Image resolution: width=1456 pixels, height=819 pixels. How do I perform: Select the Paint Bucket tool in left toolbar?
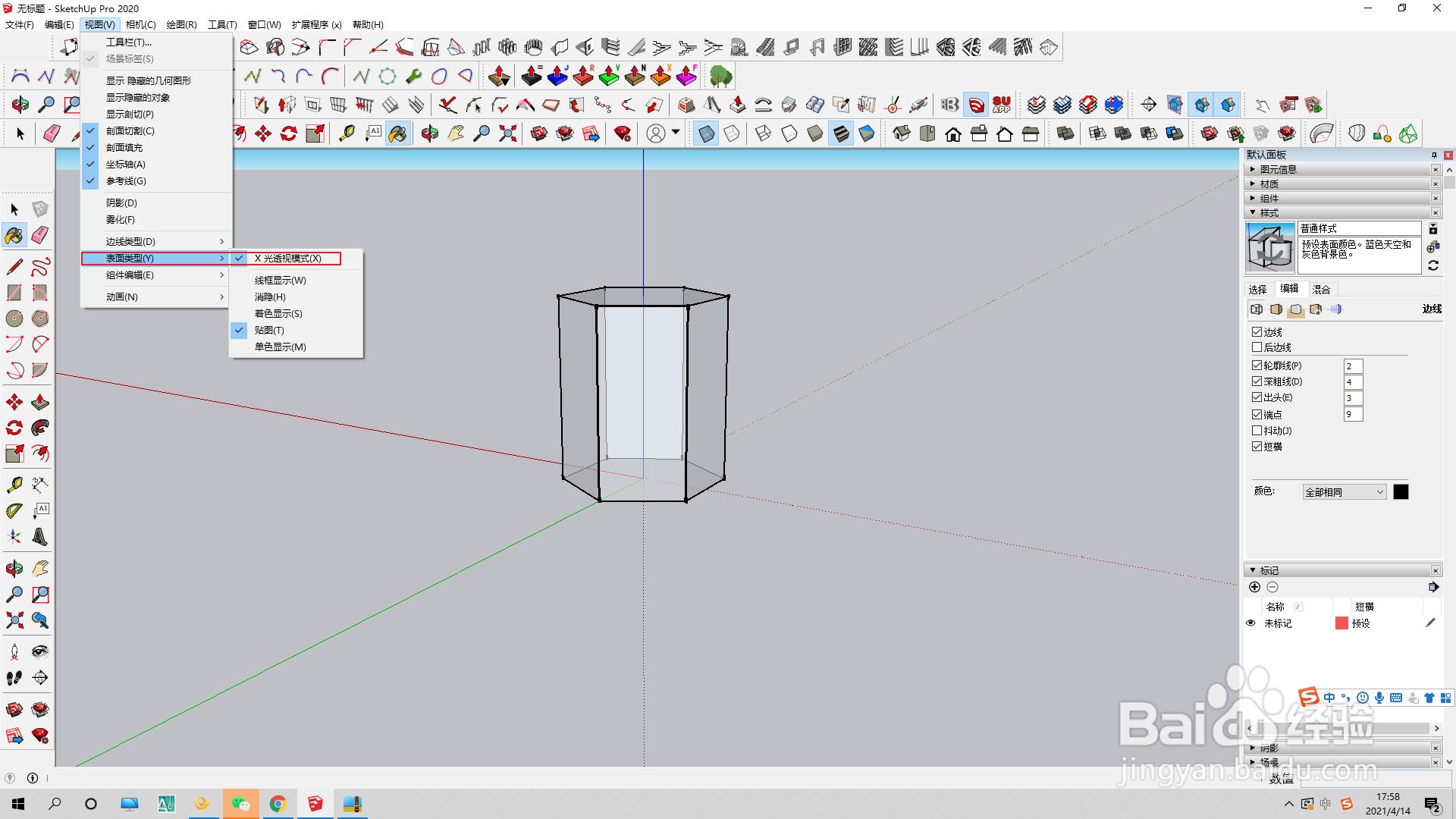14,236
